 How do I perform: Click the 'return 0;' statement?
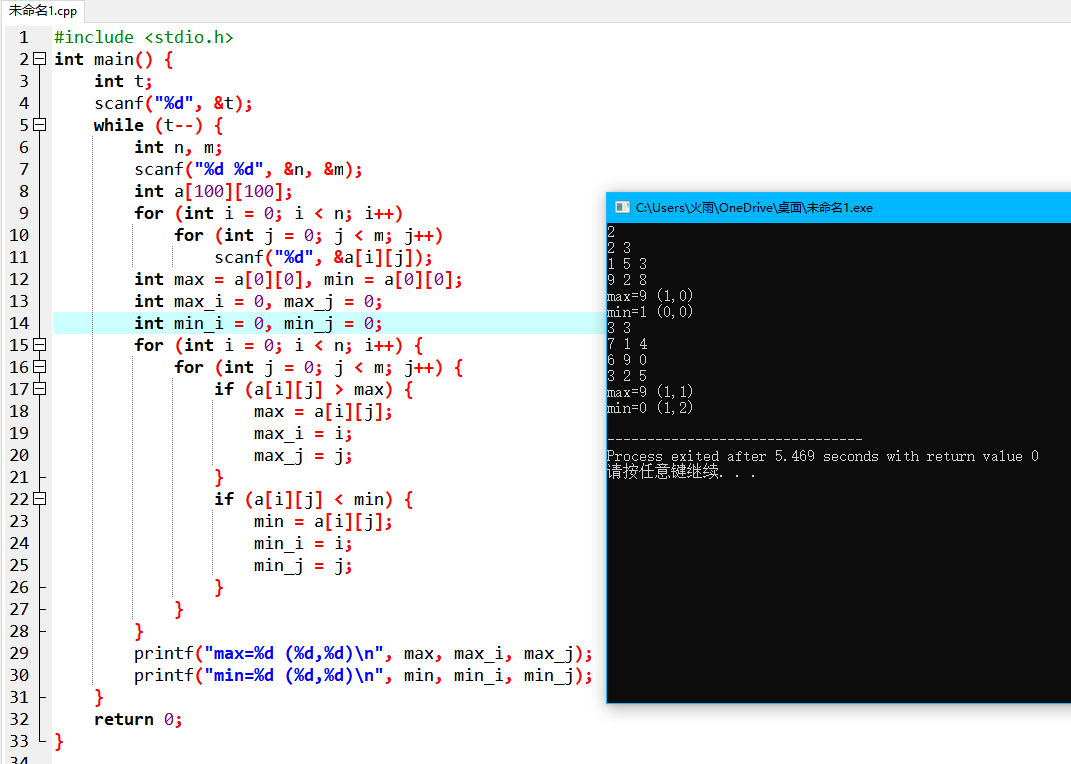(138, 719)
